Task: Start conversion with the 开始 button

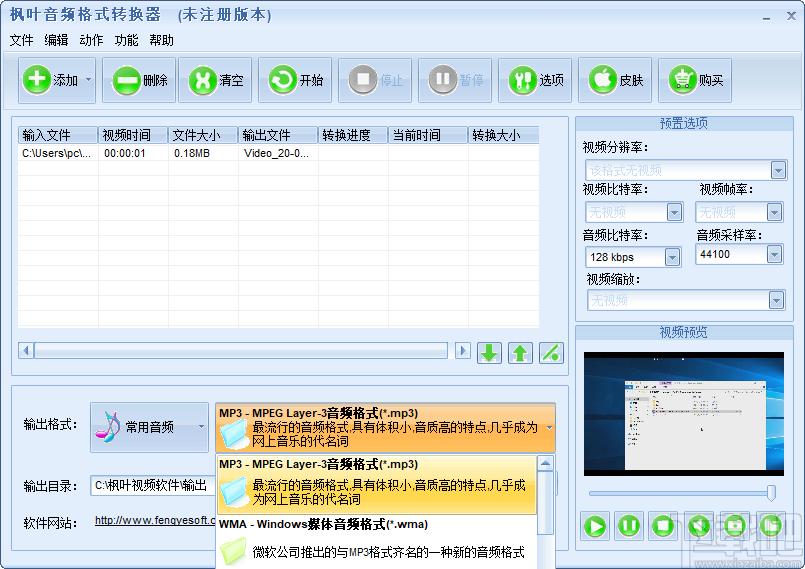Action: click(295, 81)
